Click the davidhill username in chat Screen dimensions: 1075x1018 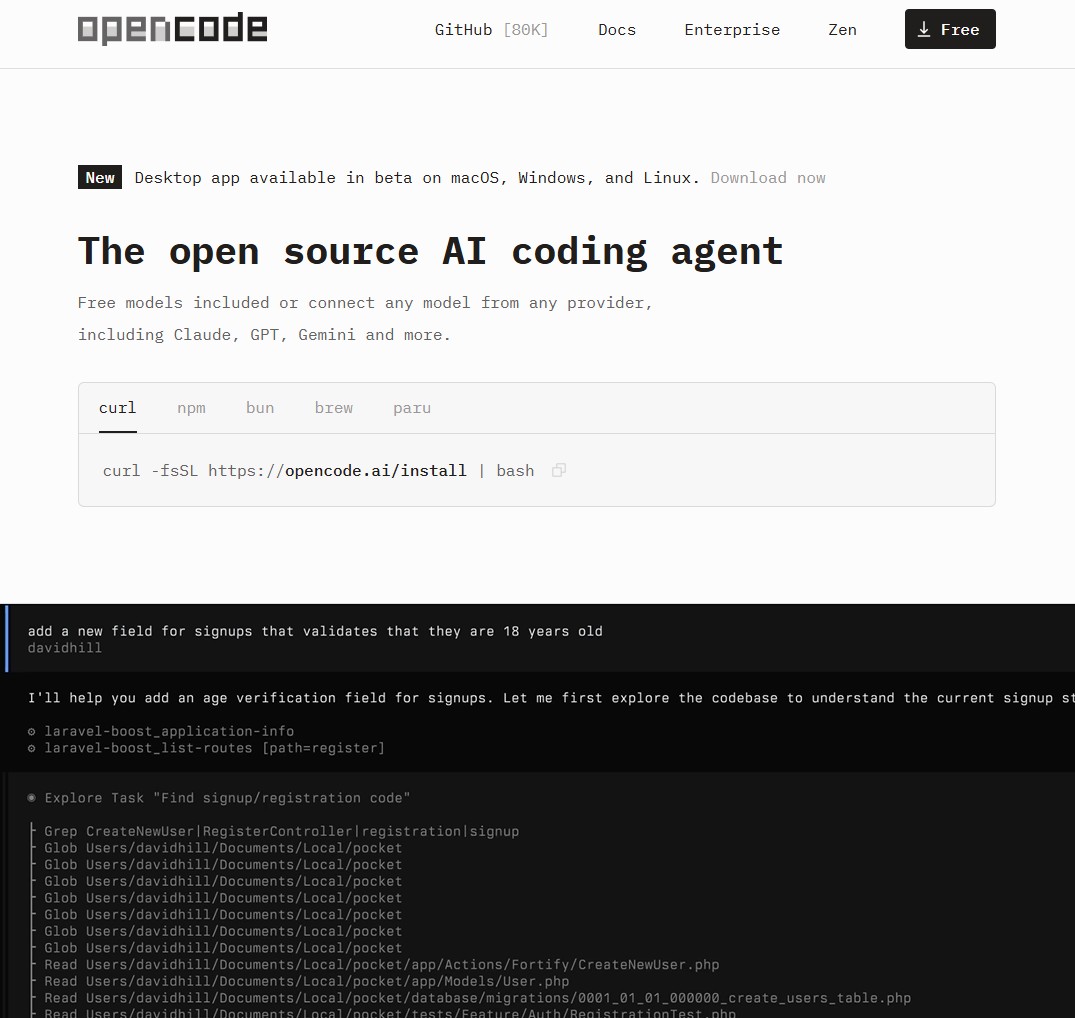point(64,647)
